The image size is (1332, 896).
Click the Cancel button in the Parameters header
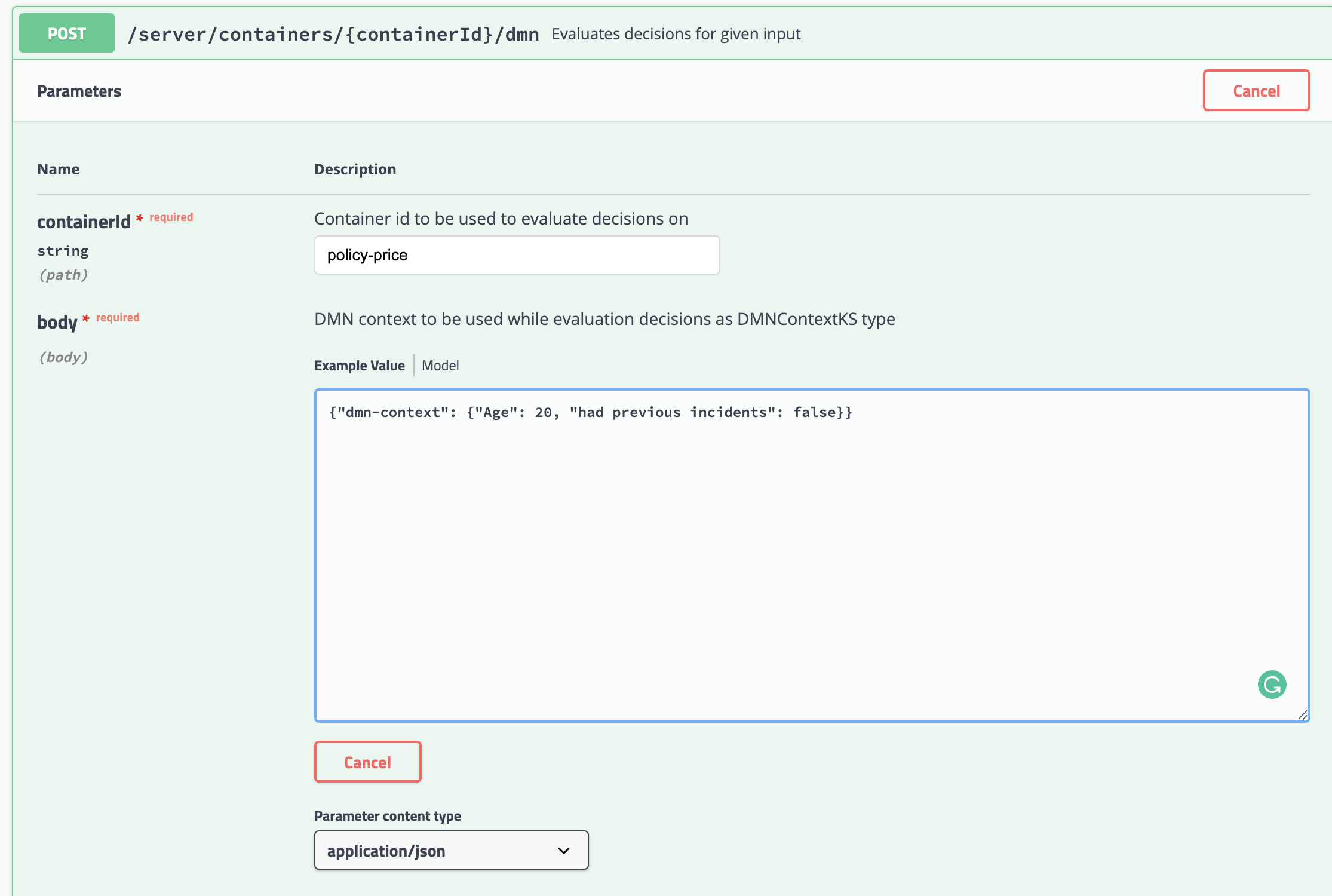[1256, 91]
